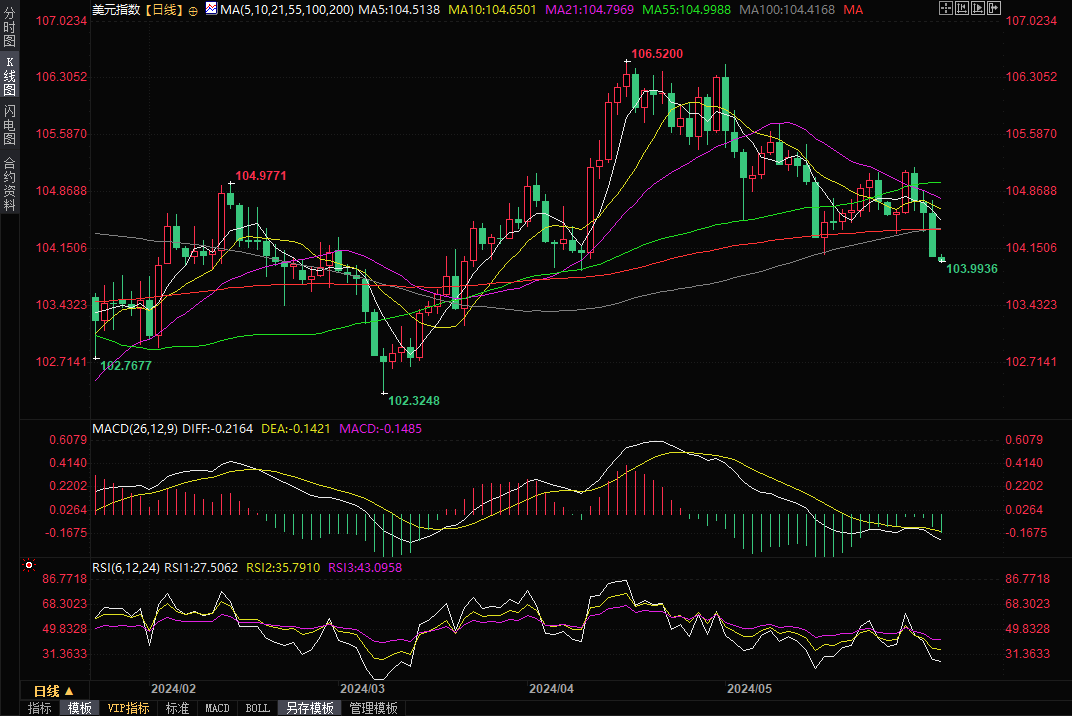Click the jump-to-start chart icon top right
The width and height of the screenshot is (1072, 716).
(963, 8)
